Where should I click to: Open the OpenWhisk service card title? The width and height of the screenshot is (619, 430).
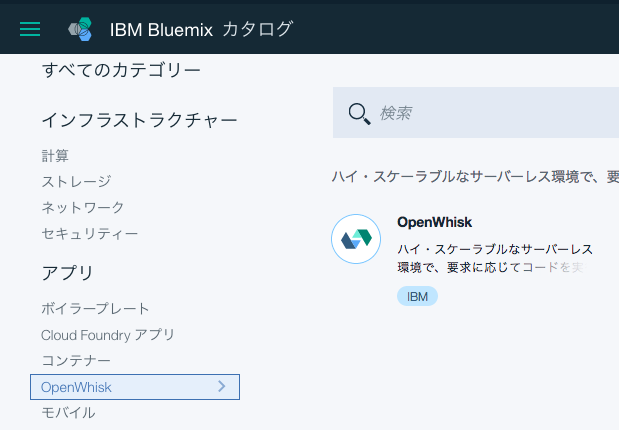pos(434,222)
